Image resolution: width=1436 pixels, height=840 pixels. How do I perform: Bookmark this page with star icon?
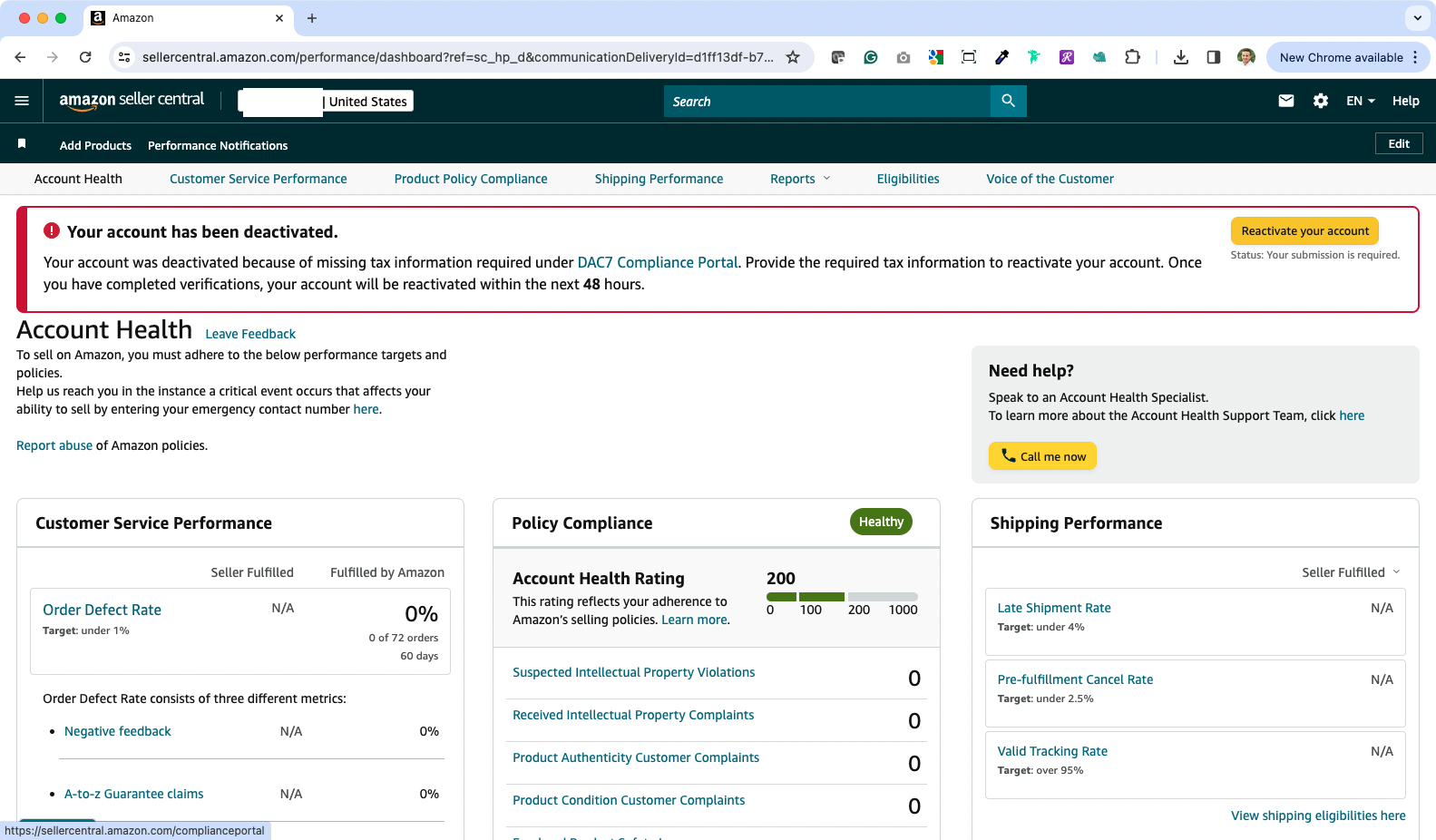793,57
